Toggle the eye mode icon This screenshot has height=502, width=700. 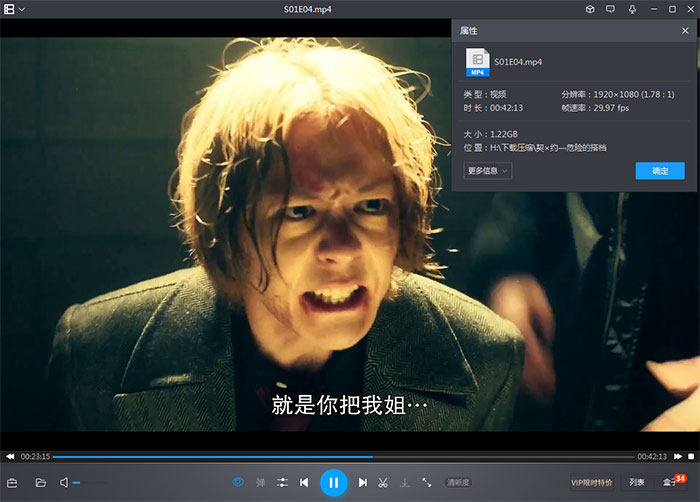point(239,483)
